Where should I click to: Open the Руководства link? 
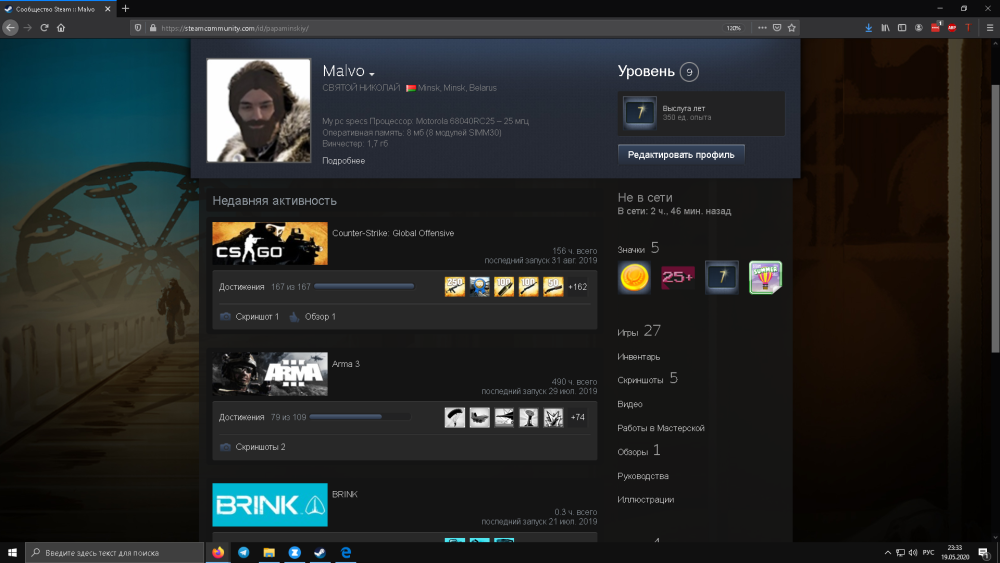(x=643, y=476)
